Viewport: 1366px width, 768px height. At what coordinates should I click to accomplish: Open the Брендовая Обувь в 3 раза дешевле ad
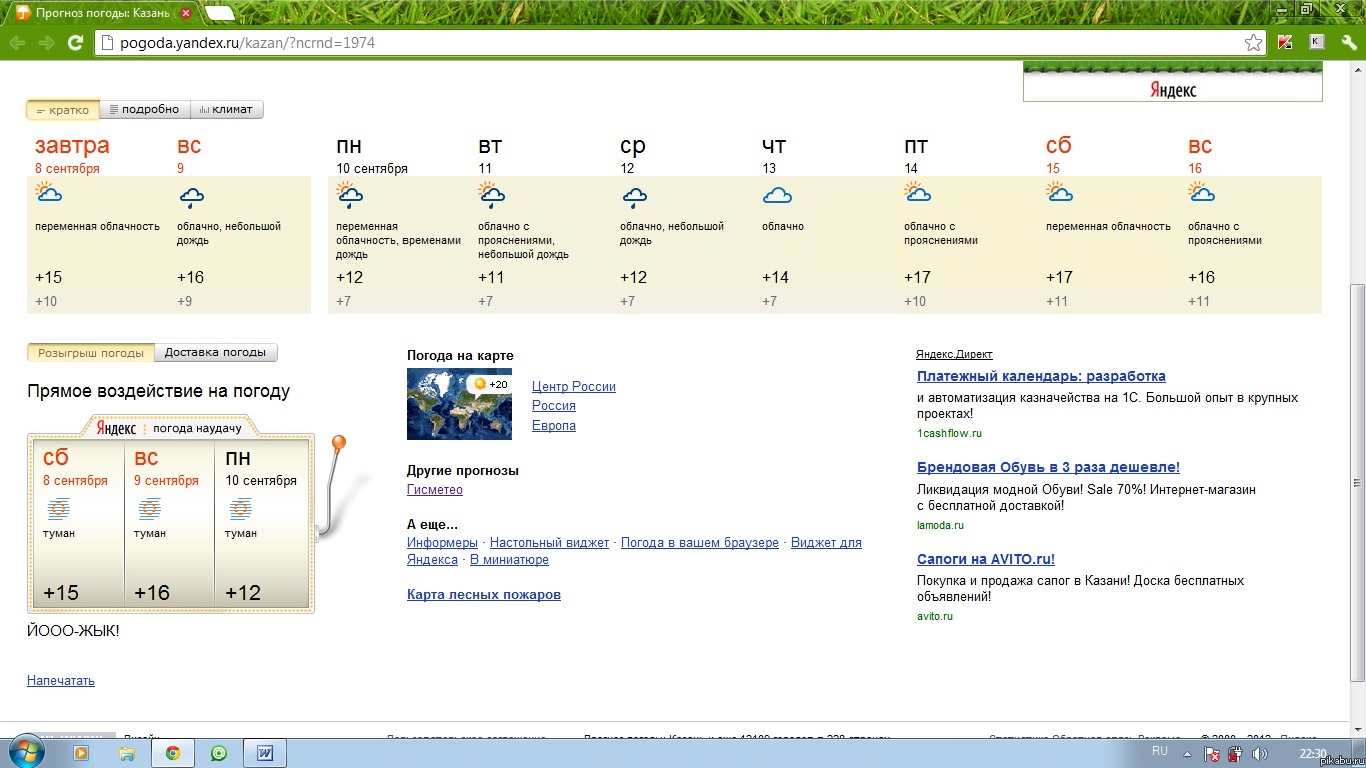point(1048,468)
